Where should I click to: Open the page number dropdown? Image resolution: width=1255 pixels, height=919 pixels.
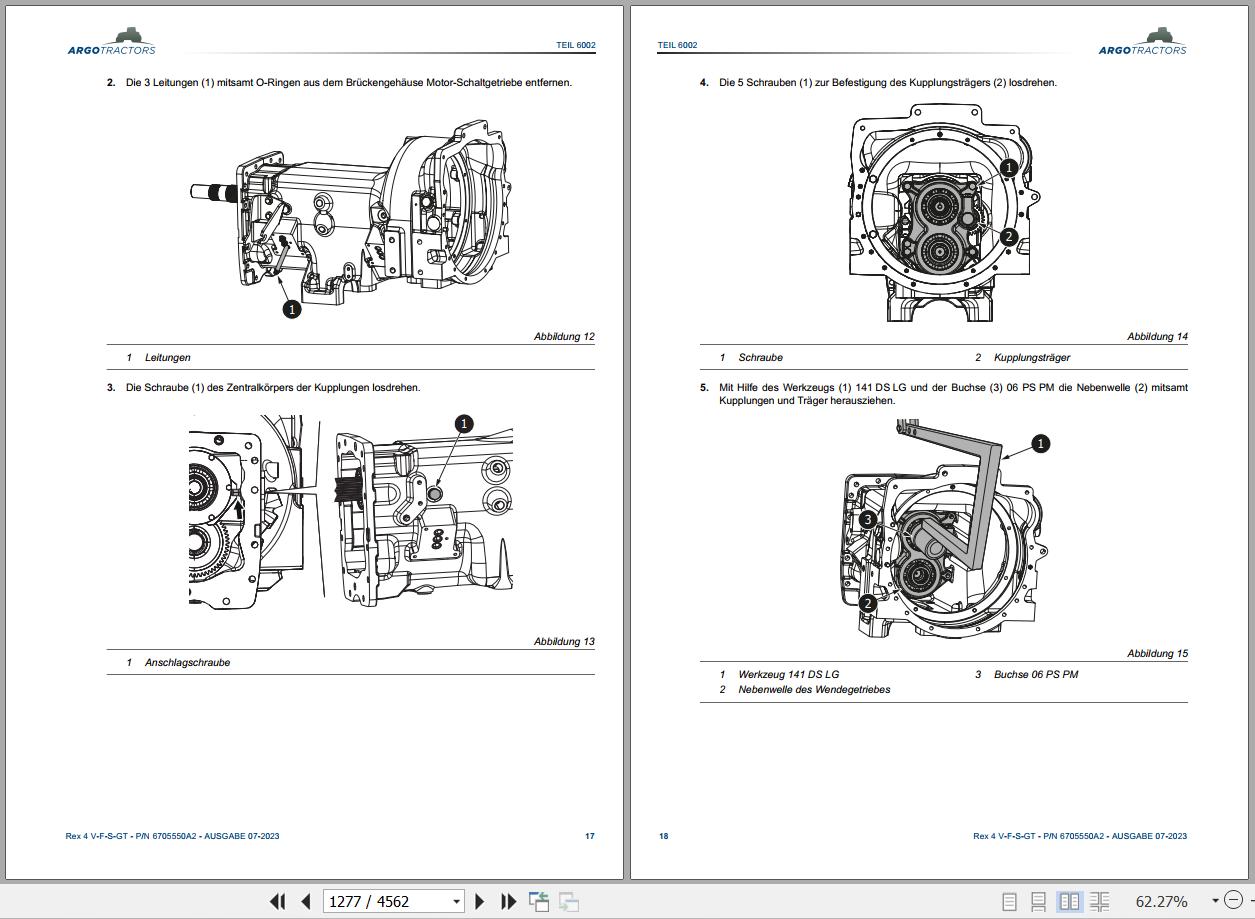click(457, 901)
